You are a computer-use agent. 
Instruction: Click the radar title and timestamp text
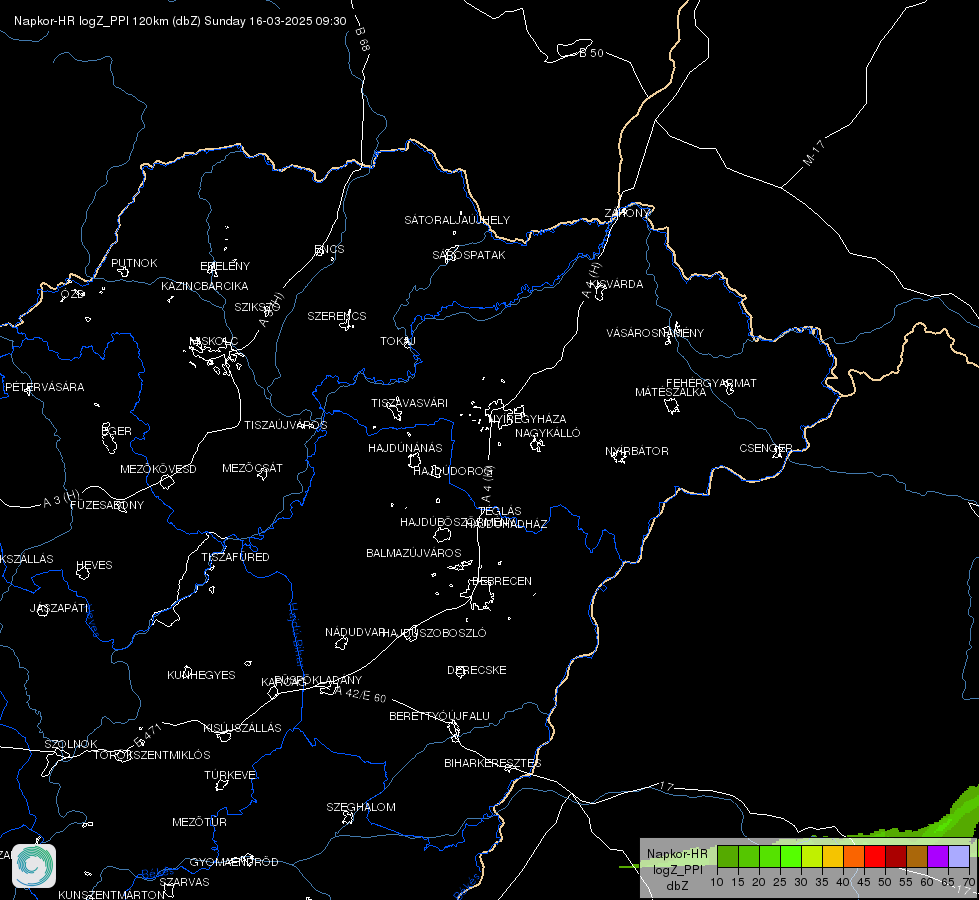(x=180, y=21)
